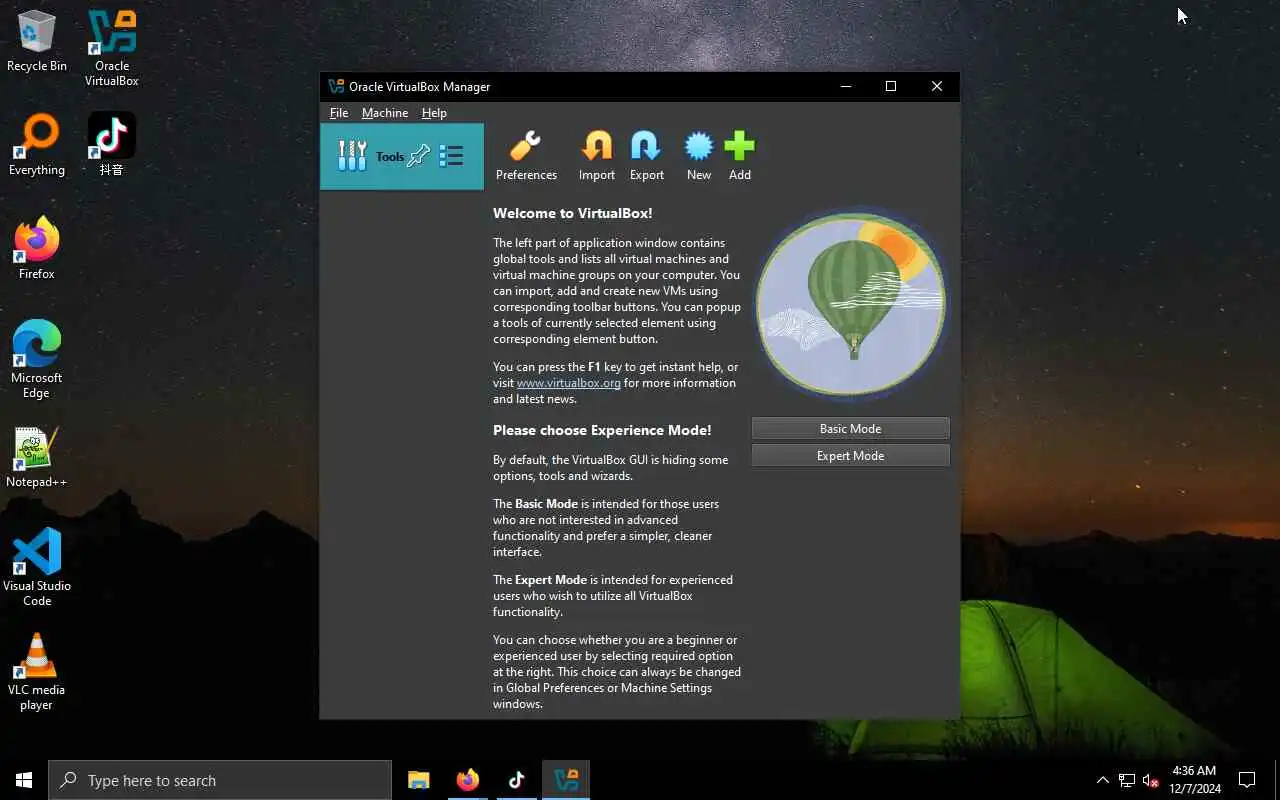
Task: Open VirtualBox Preferences from toolbar
Action: [526, 156]
